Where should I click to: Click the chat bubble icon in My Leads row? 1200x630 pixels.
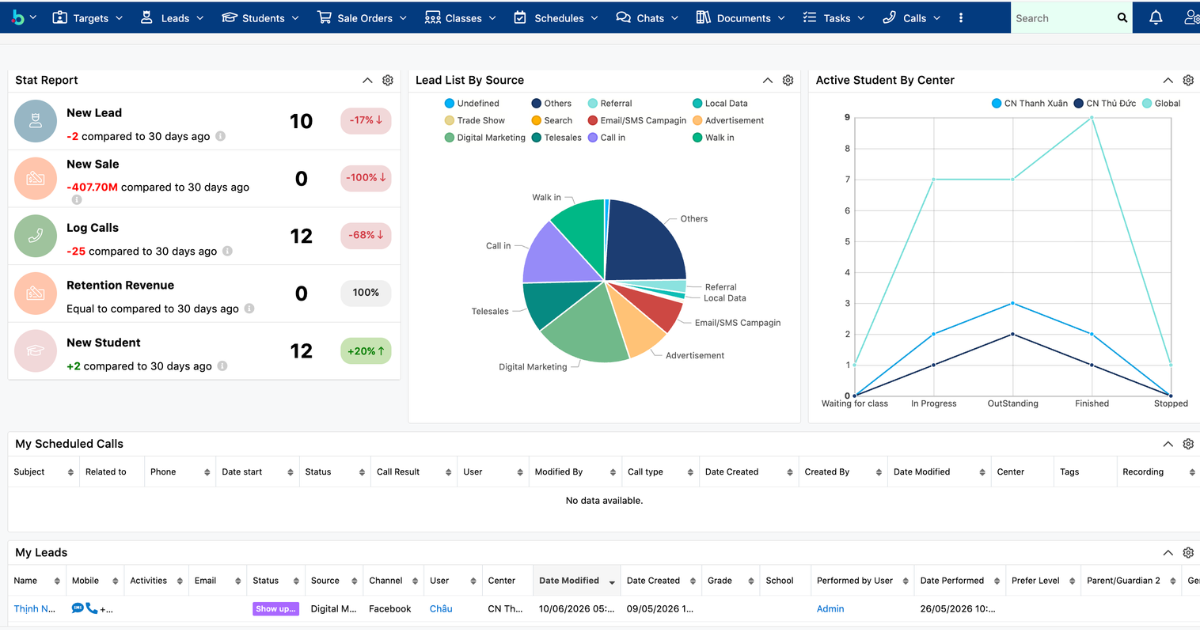point(77,608)
